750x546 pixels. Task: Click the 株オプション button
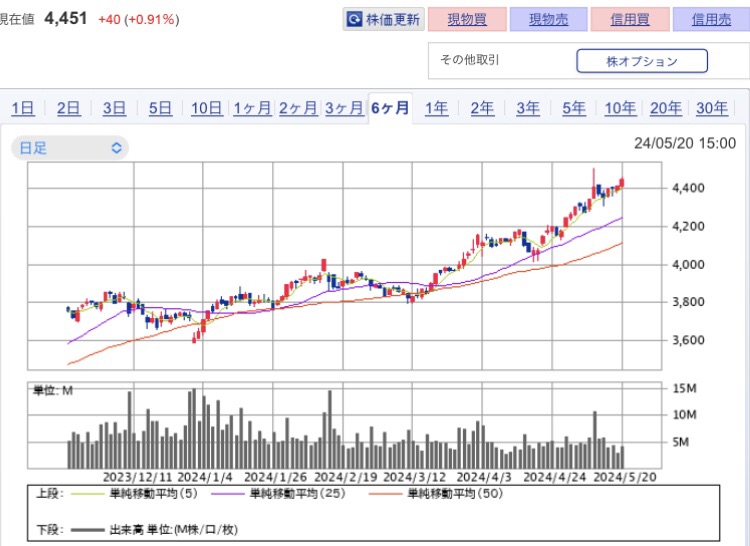click(642, 61)
